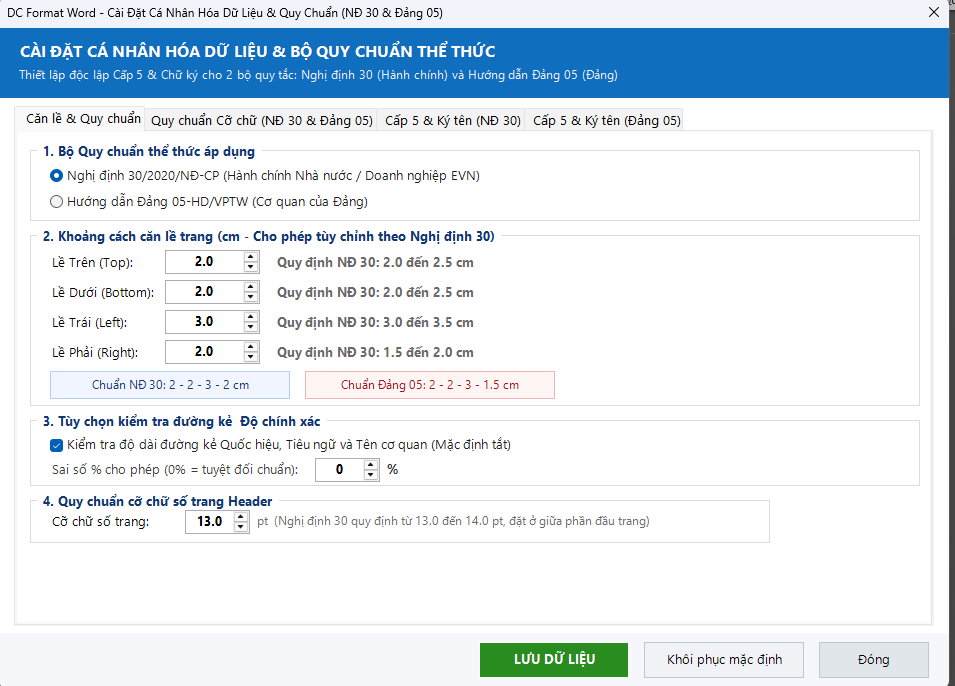Increase the allowed error percentage spinner
Viewport: 955px width, 686px height.
pos(370,465)
